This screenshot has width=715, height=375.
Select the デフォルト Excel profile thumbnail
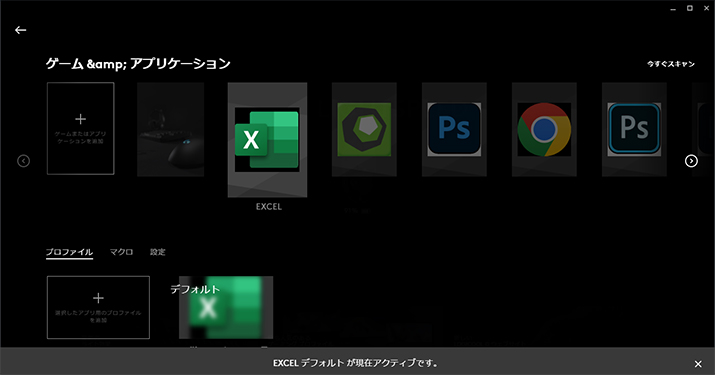pos(226,307)
